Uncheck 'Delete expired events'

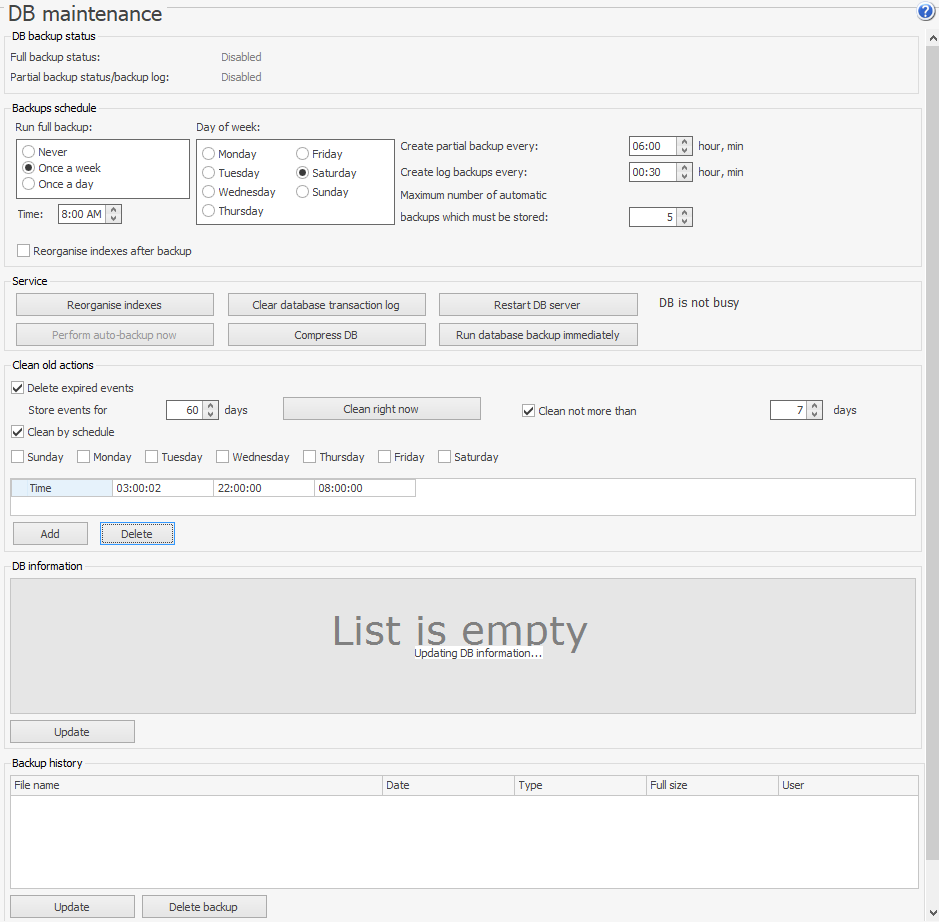click(x=18, y=388)
